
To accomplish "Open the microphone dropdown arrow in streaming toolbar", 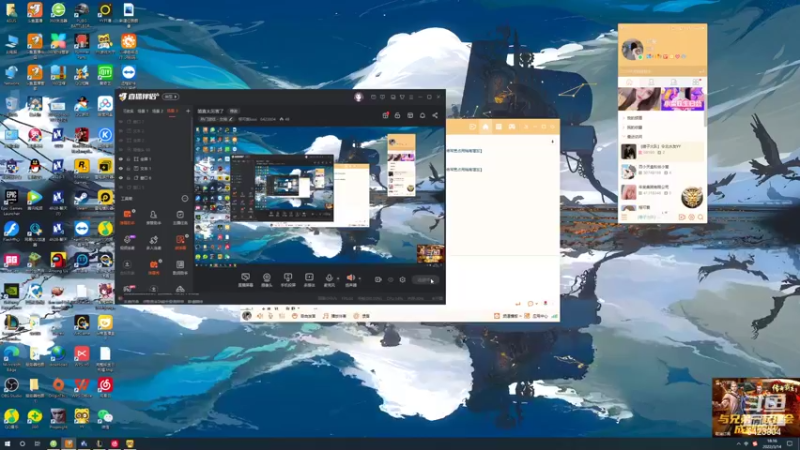I will [x=338, y=279].
